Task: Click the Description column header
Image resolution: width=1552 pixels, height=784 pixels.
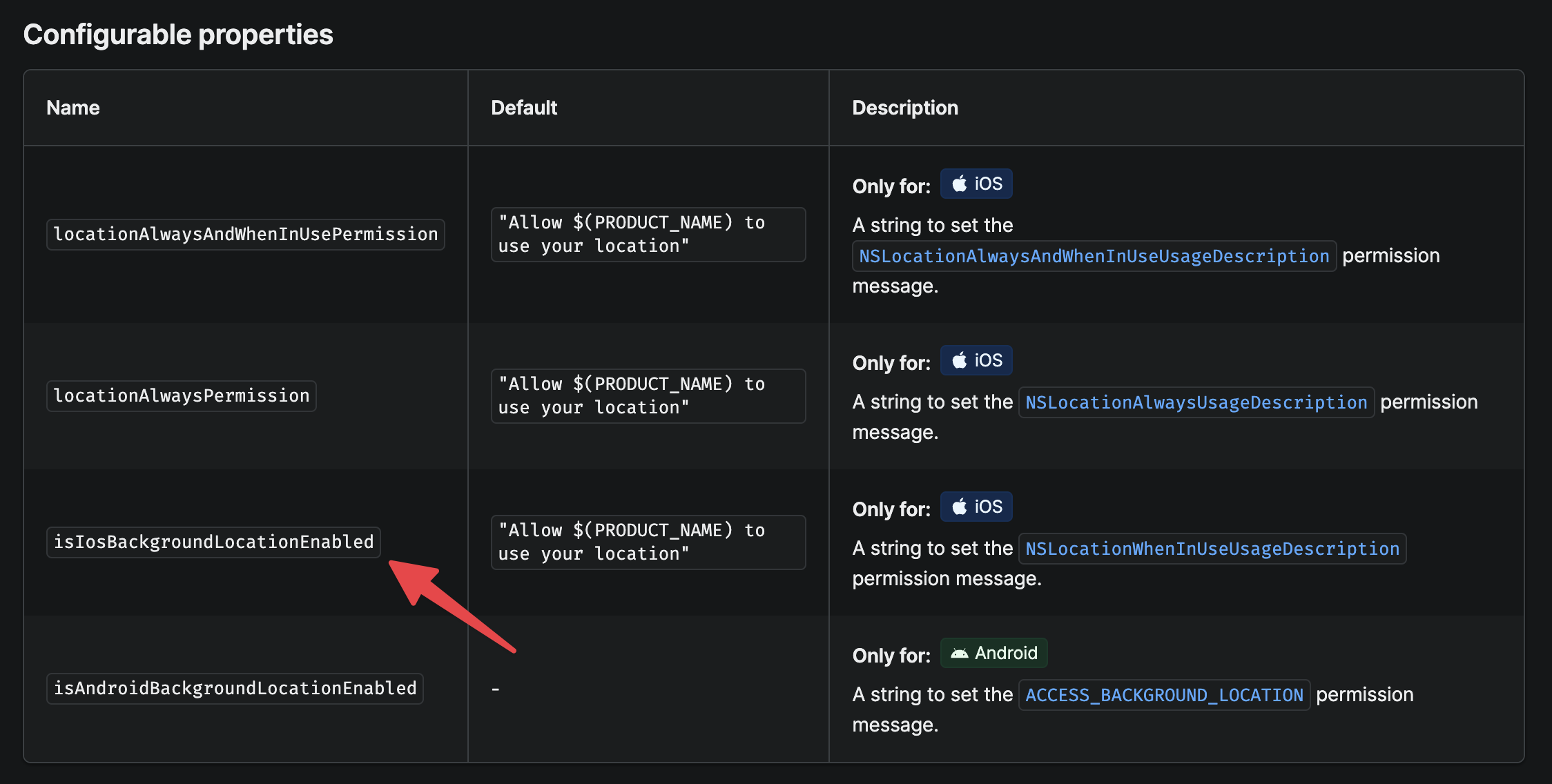Action: (904, 108)
